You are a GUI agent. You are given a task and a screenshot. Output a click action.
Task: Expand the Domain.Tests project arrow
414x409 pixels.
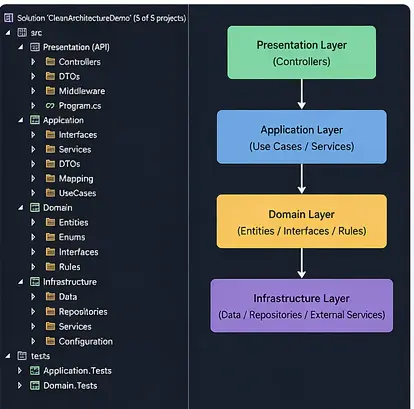point(20,385)
